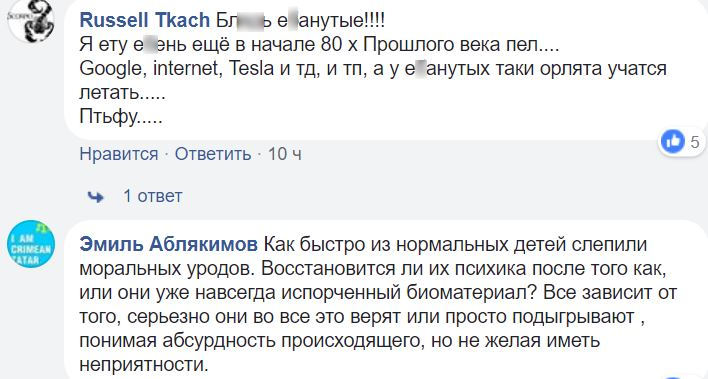Open the 10 ч comment timestamp
This screenshot has height=379, width=708.
pos(285,154)
